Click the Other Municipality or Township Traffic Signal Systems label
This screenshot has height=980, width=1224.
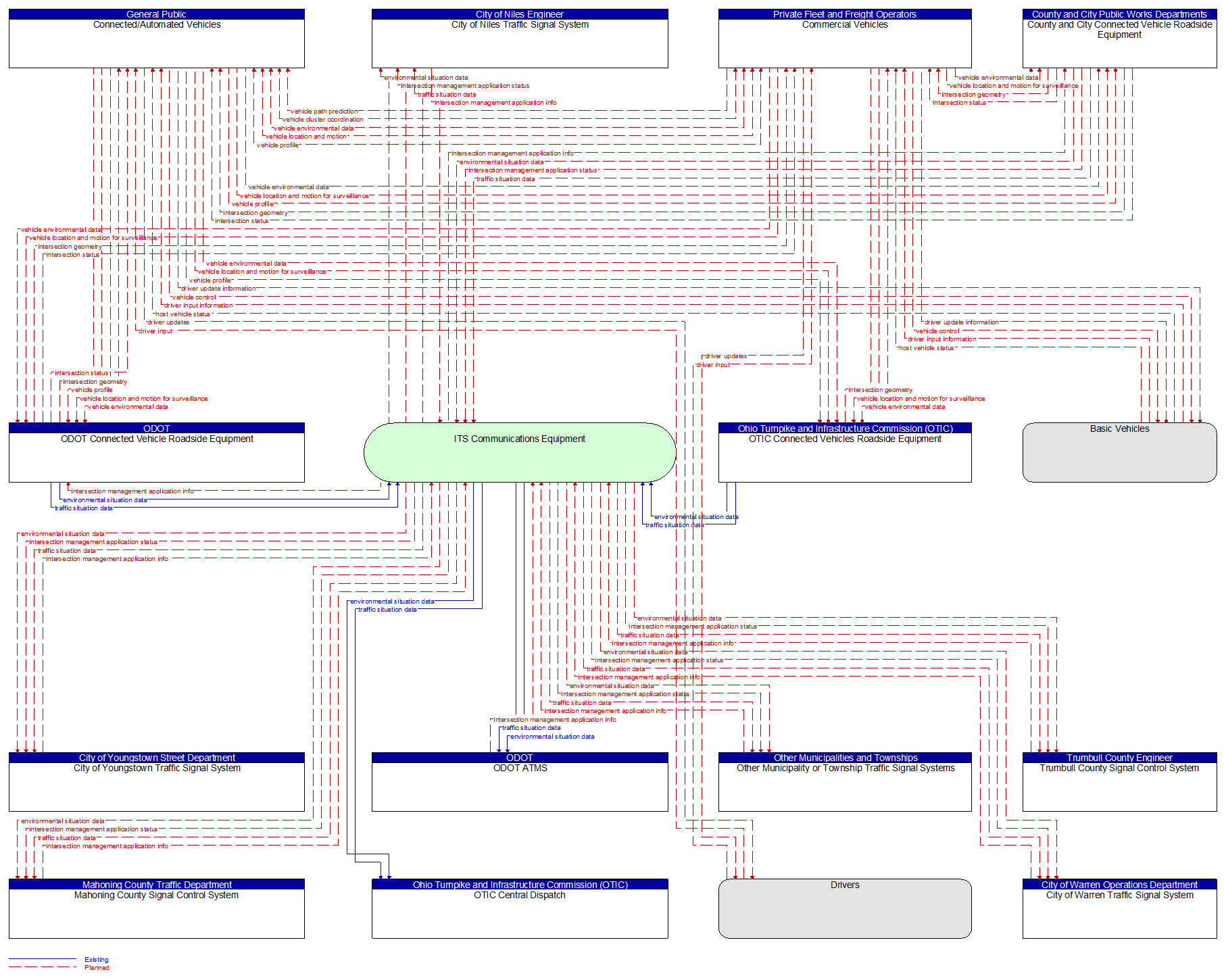tap(845, 768)
